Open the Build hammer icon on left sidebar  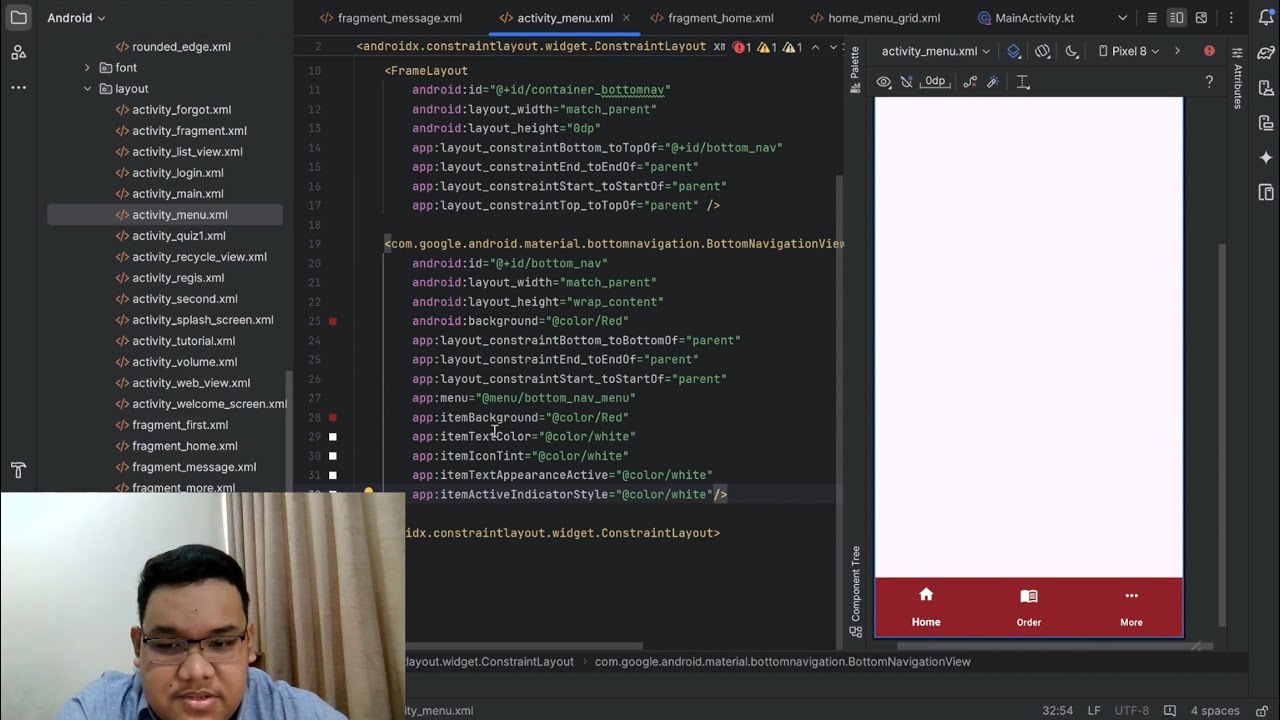18,470
